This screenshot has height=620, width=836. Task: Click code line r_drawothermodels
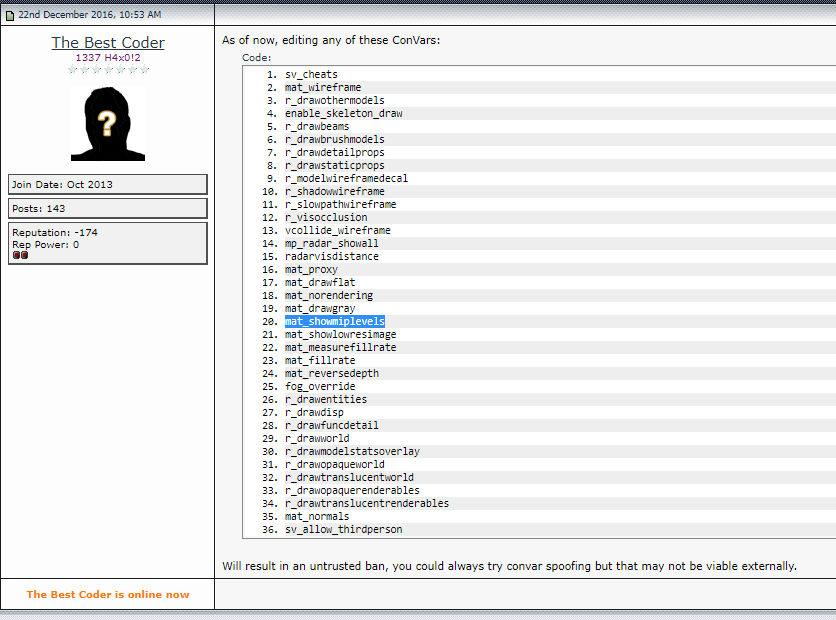coord(334,100)
